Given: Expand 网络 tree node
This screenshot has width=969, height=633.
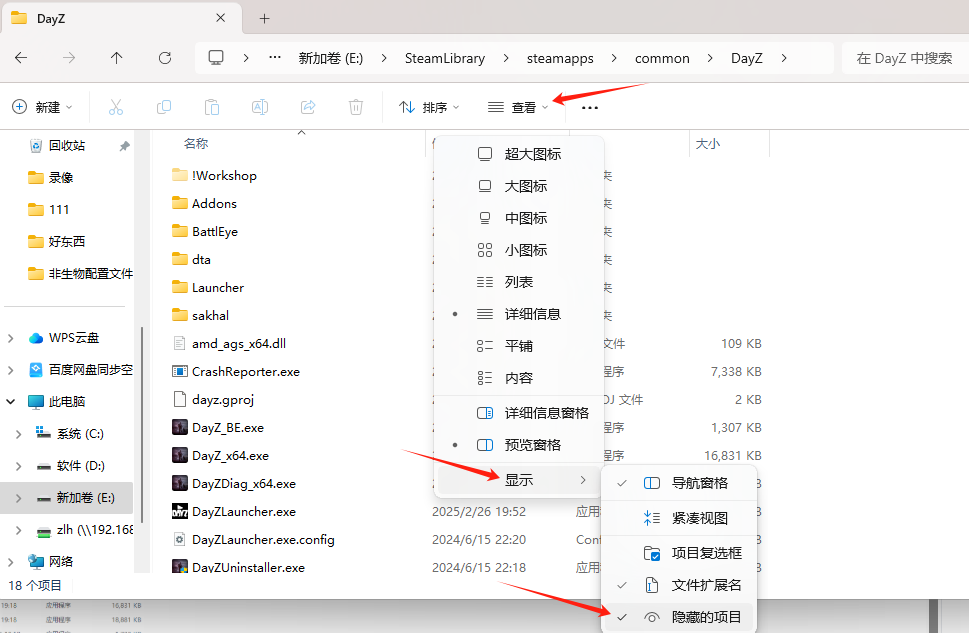Looking at the screenshot, I should (x=11, y=562).
